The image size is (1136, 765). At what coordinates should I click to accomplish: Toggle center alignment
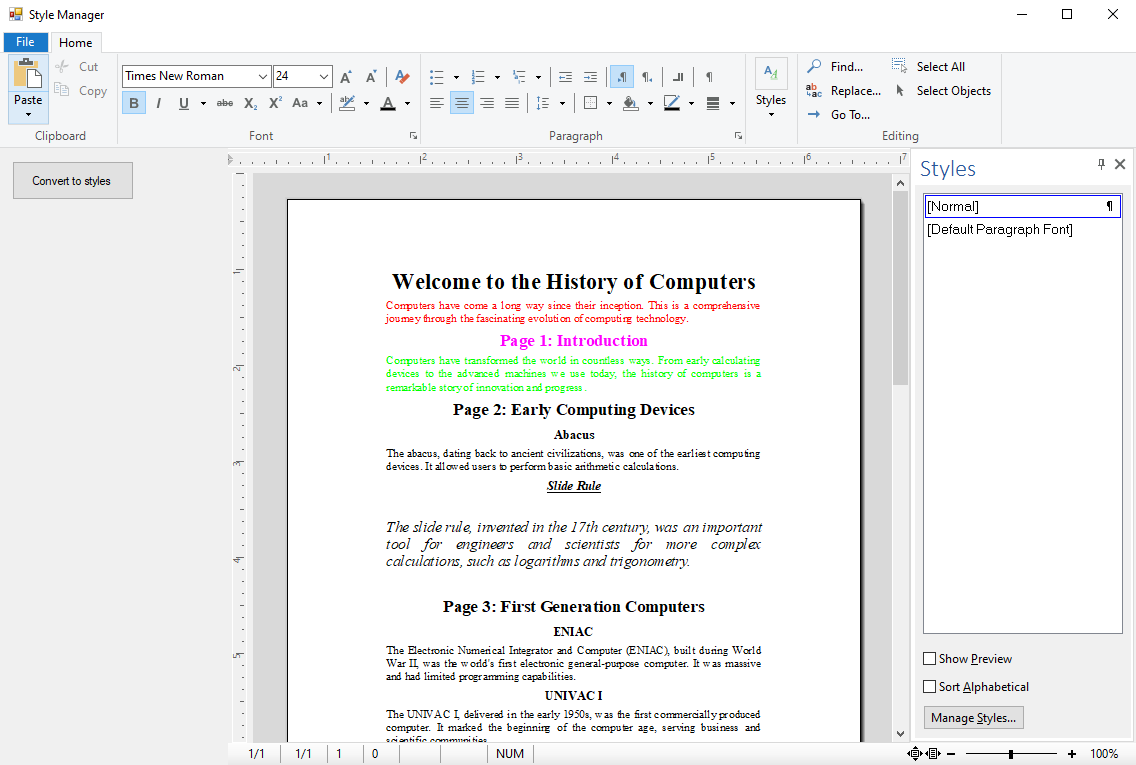(462, 103)
